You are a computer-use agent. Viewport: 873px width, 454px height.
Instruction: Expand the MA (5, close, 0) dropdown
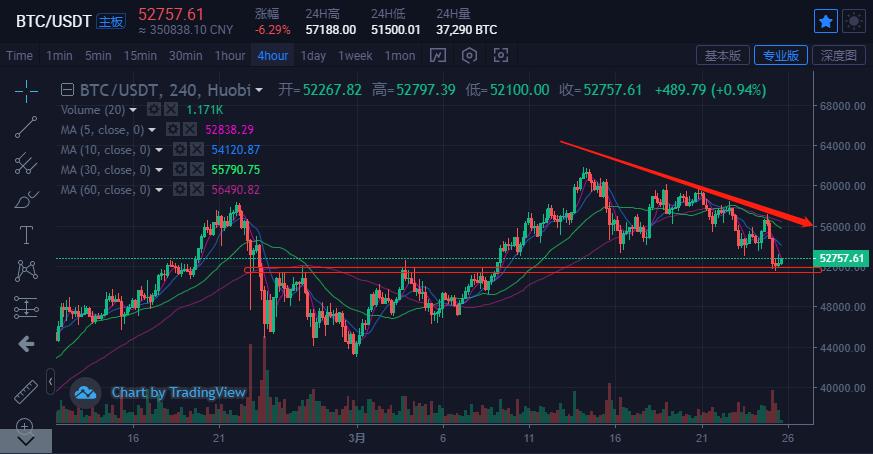click(x=152, y=130)
